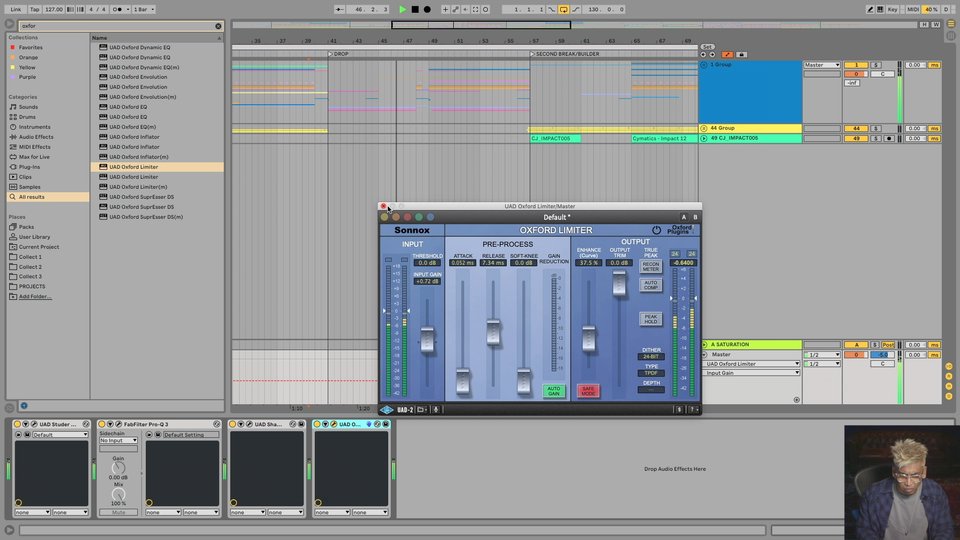The height and width of the screenshot is (540, 960).
Task: Solo the 44 Group track
Action: pos(876,129)
